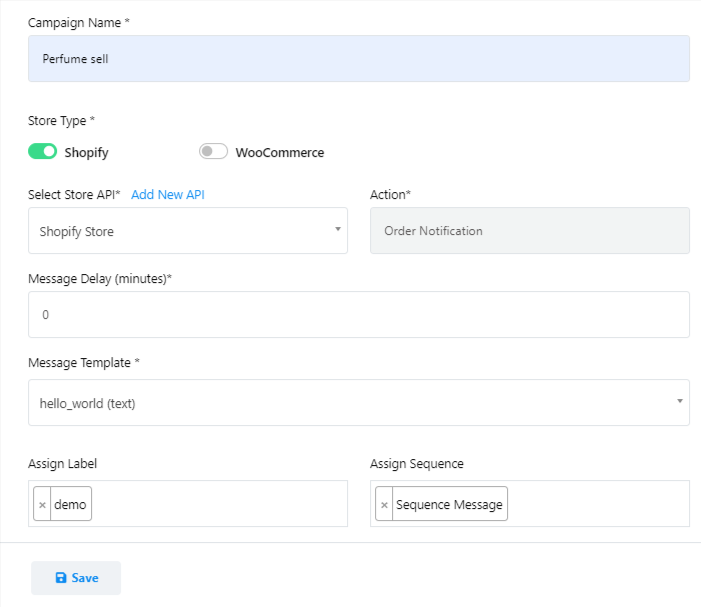Save the campaign
Screen dimensions: 701x607
pyautogui.click(x=76, y=578)
